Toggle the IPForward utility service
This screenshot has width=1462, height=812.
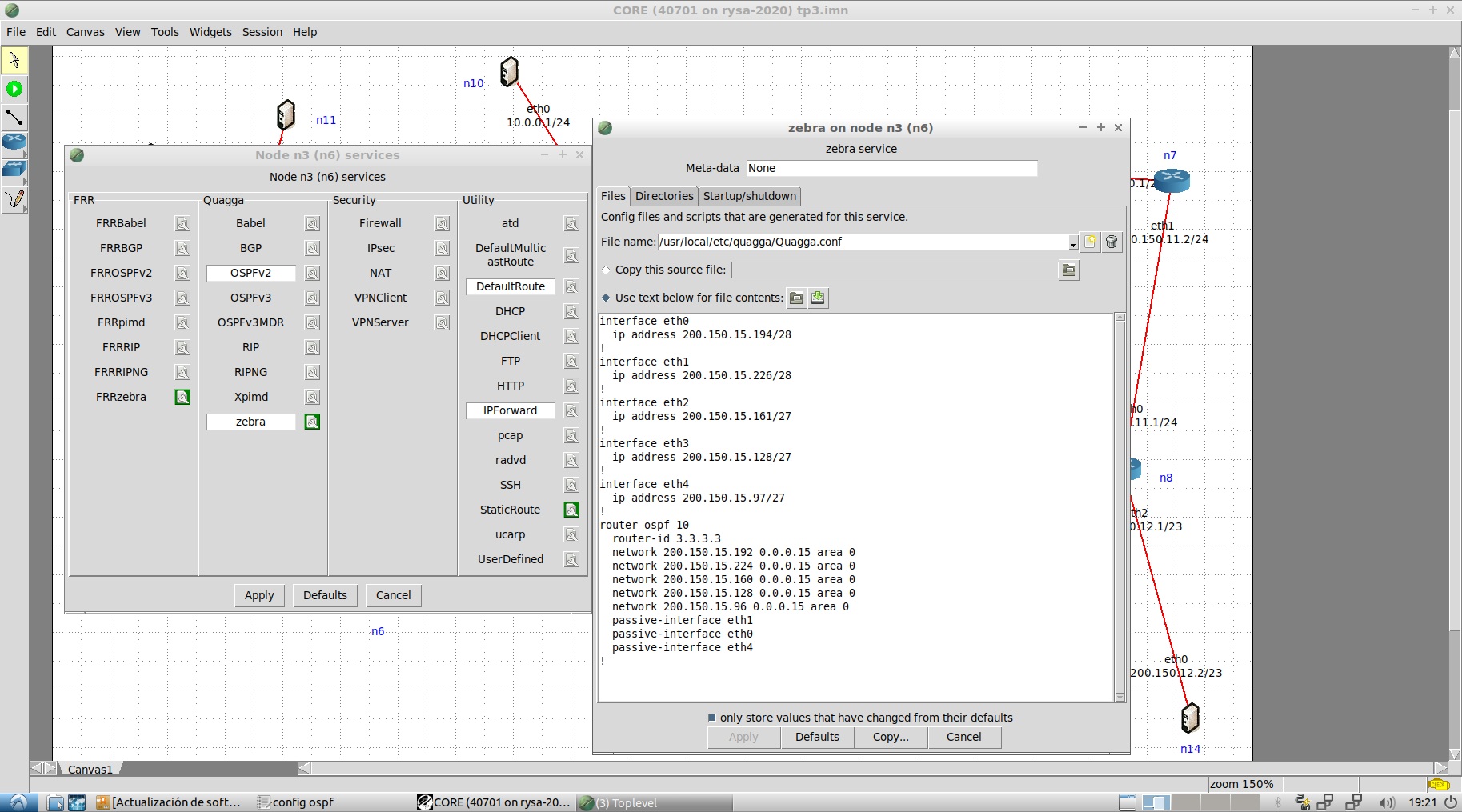pyautogui.click(x=511, y=410)
